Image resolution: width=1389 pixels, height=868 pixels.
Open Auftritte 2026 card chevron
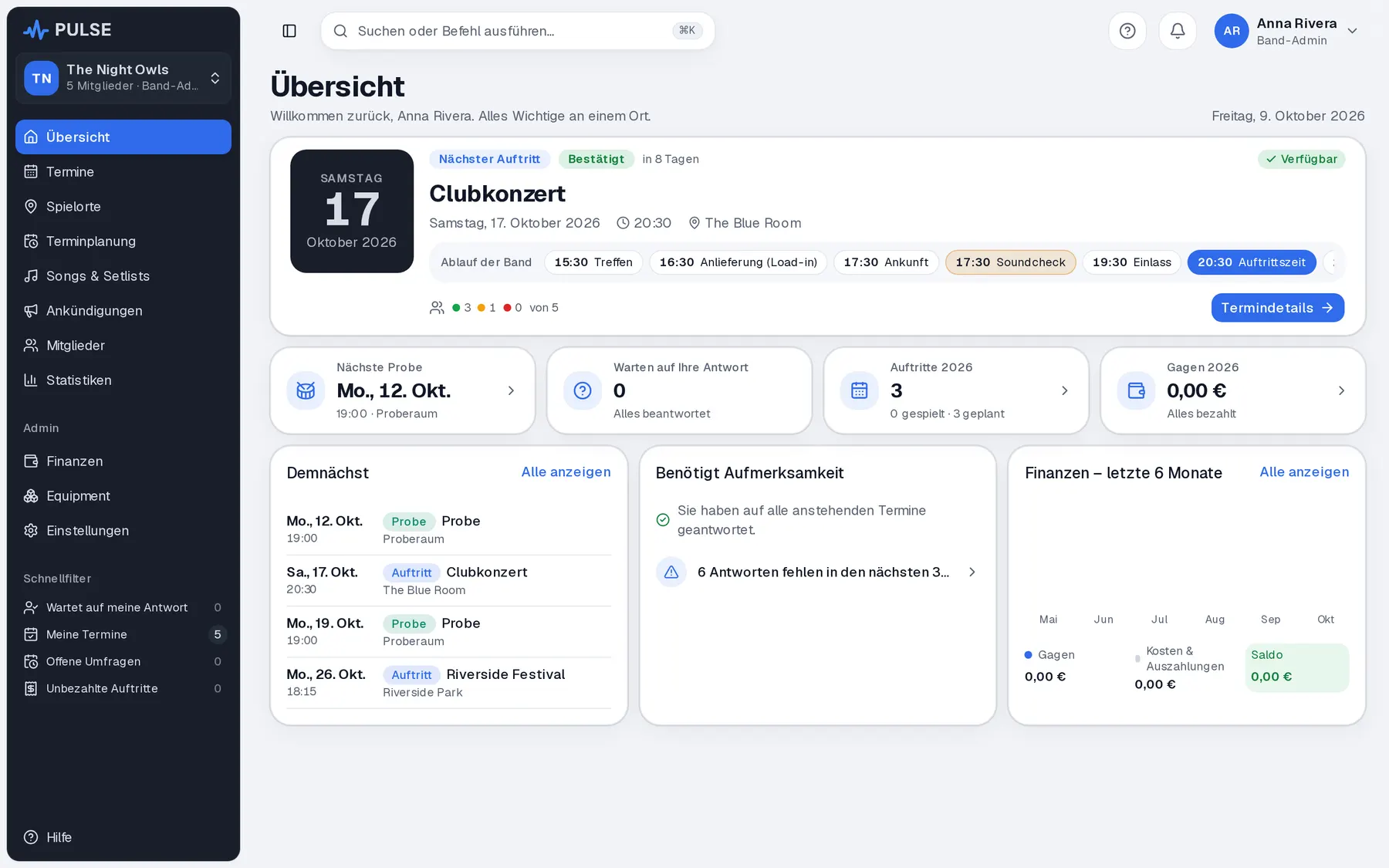coord(1065,390)
